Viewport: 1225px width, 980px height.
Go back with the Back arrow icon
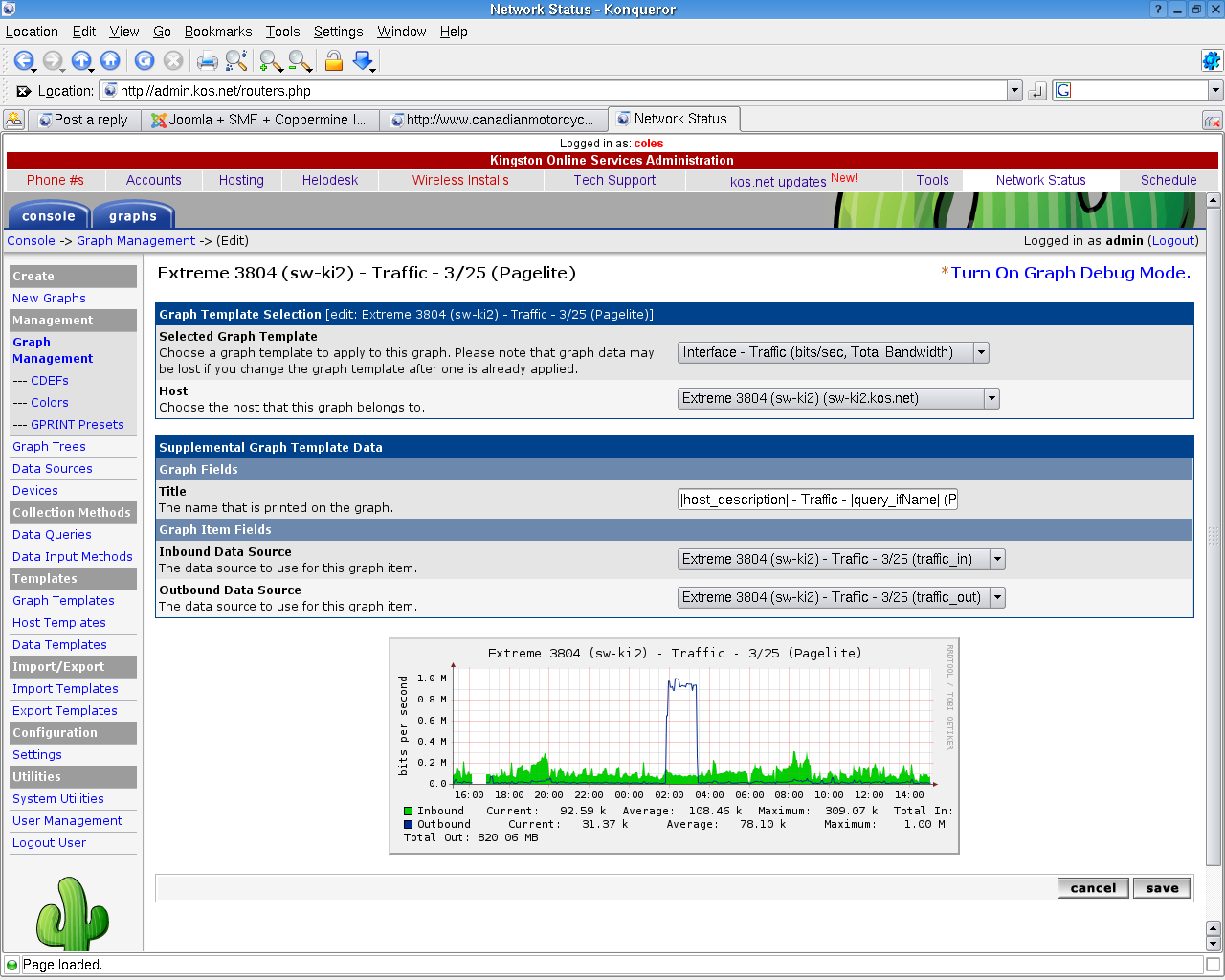(x=23, y=60)
